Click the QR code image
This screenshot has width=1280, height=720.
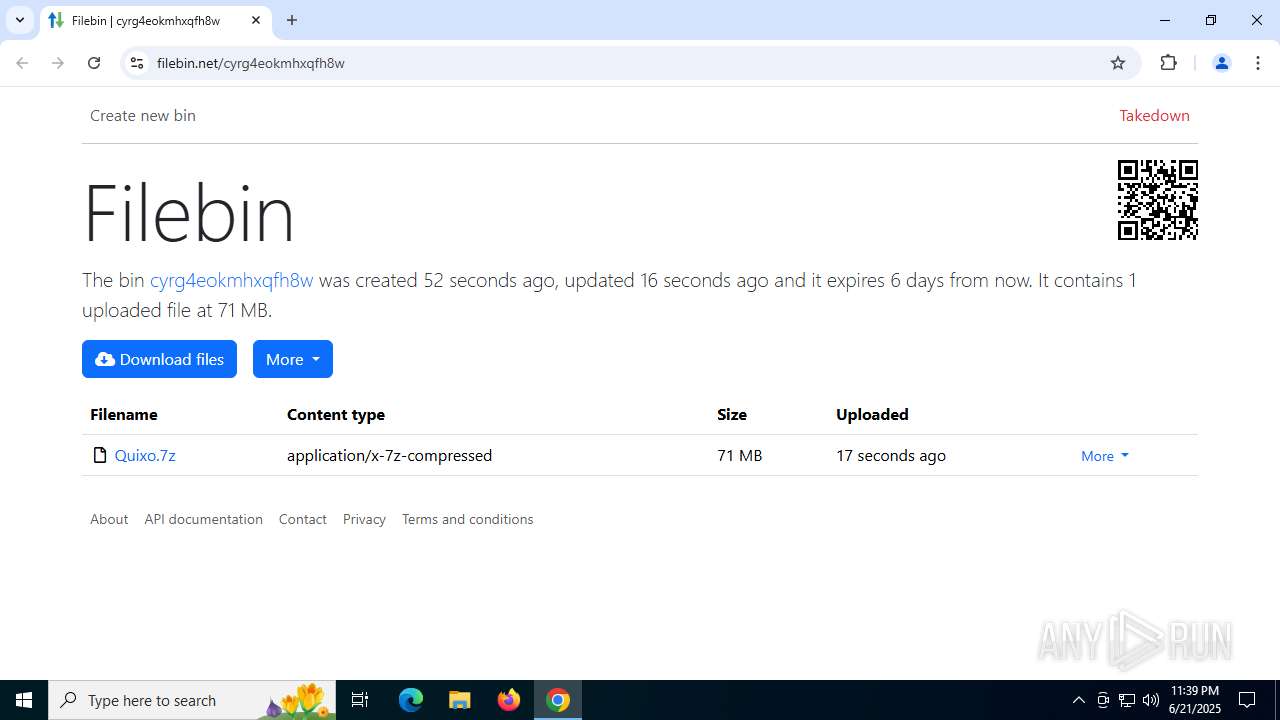1158,200
